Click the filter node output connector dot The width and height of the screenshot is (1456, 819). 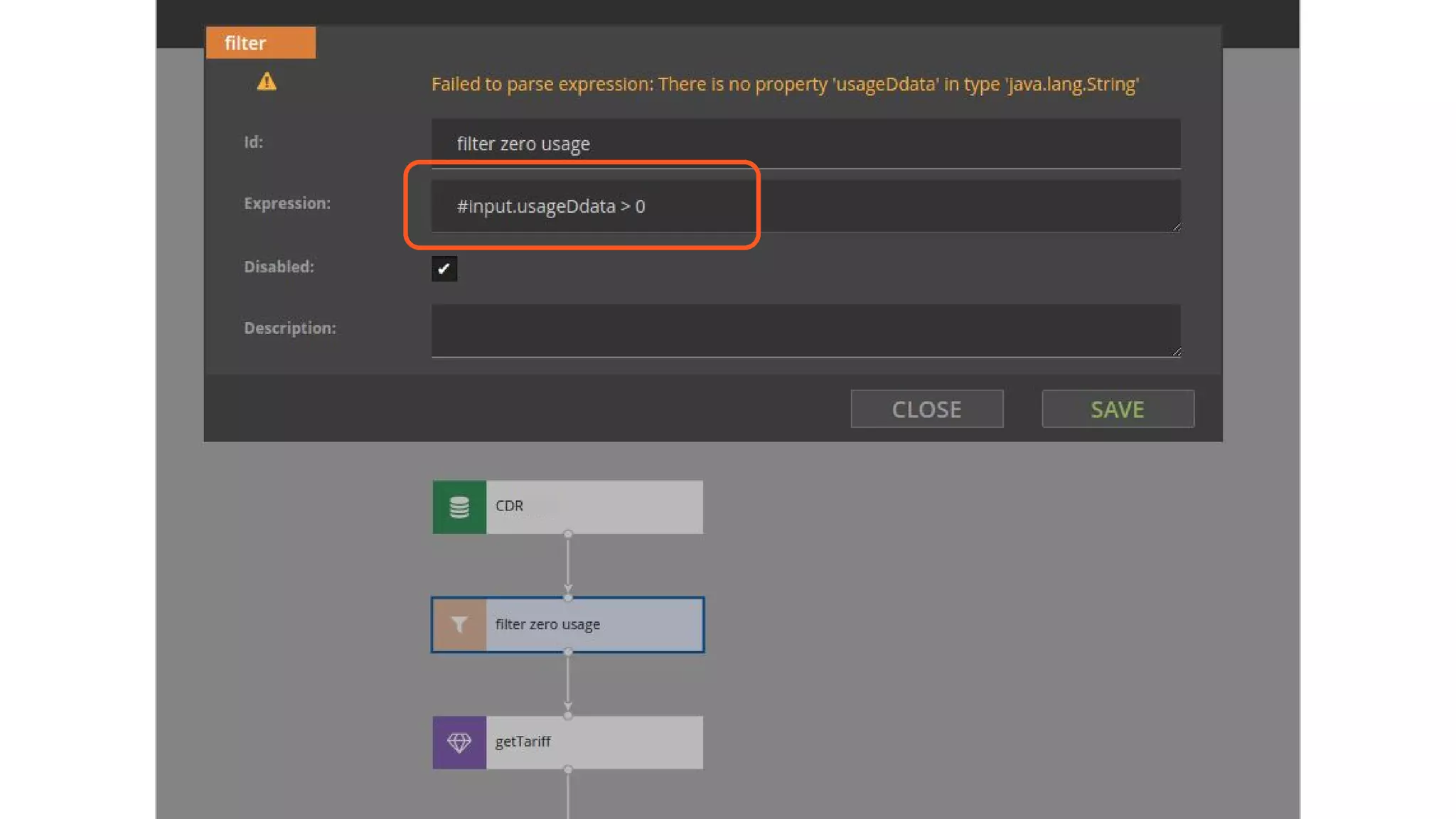click(x=567, y=652)
